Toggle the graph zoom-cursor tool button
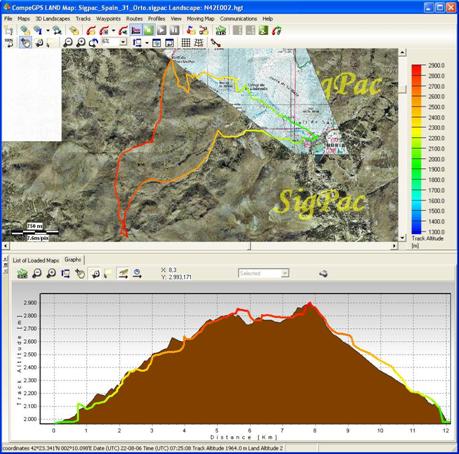The width and height of the screenshot is (459, 454). [95, 274]
